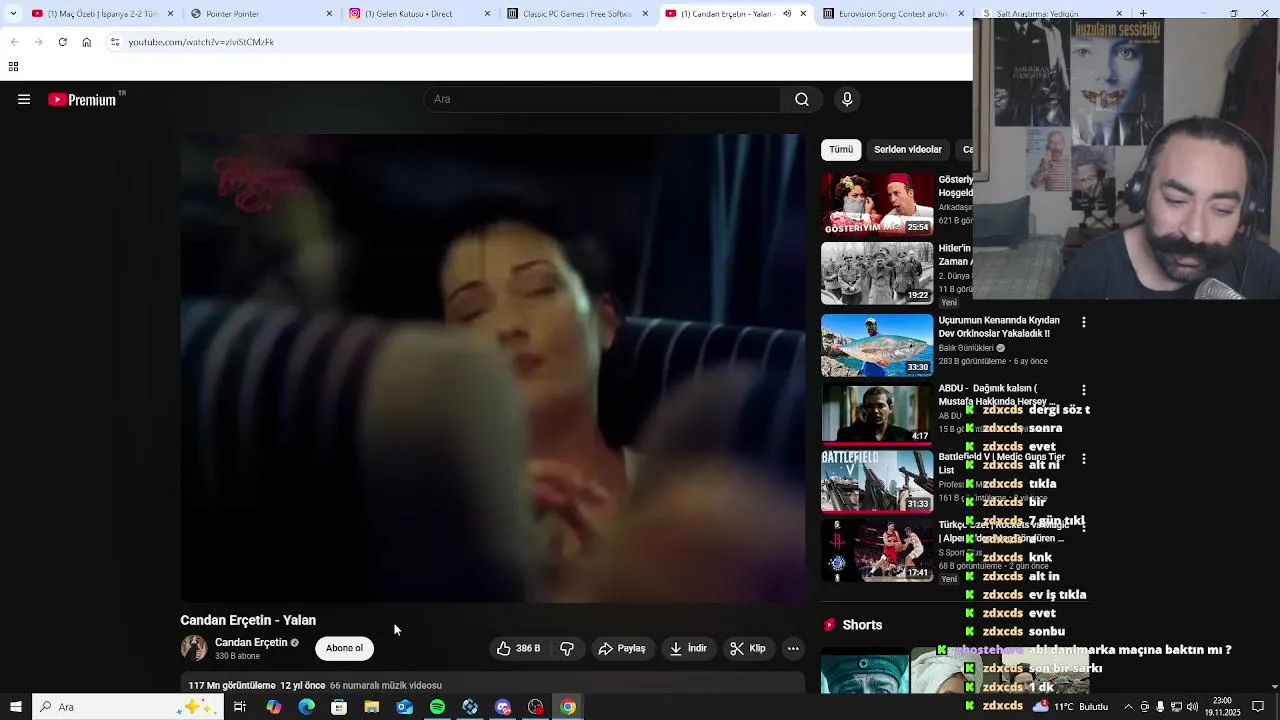Open Microsoft Store from taskbar
Image resolution: width=1280 pixels, height=720 pixels.
339,707
